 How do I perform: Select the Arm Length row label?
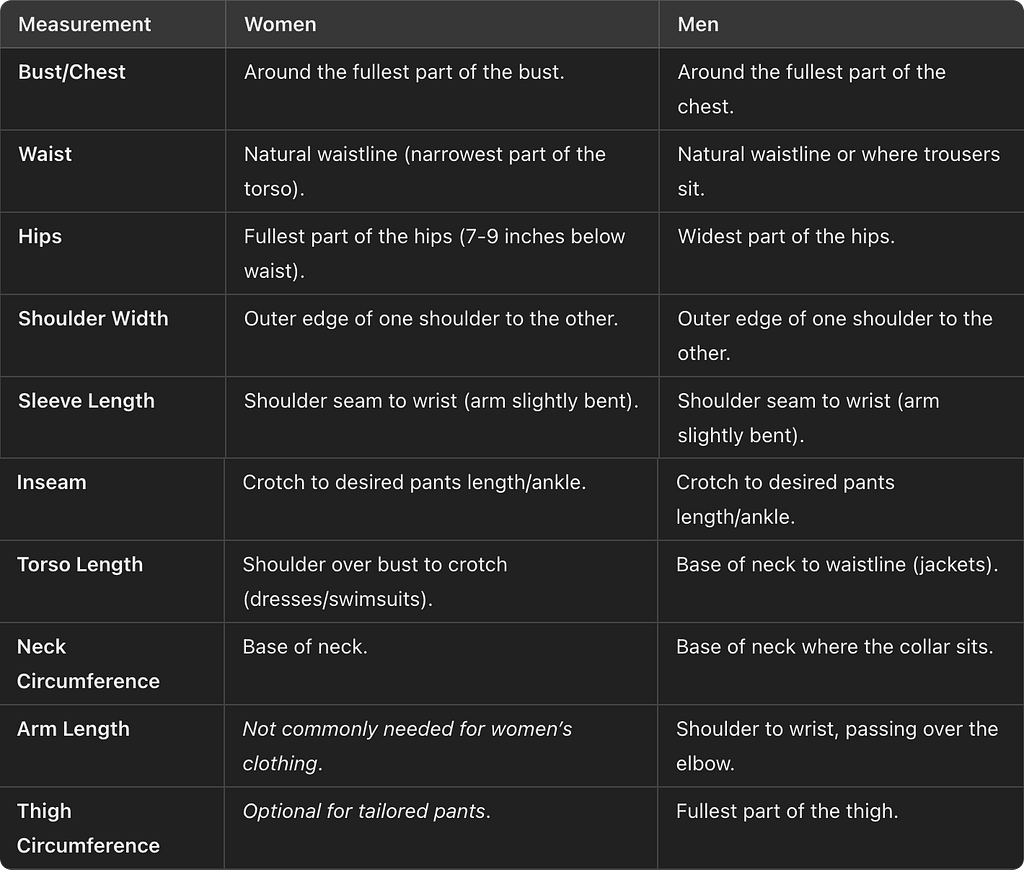point(73,730)
